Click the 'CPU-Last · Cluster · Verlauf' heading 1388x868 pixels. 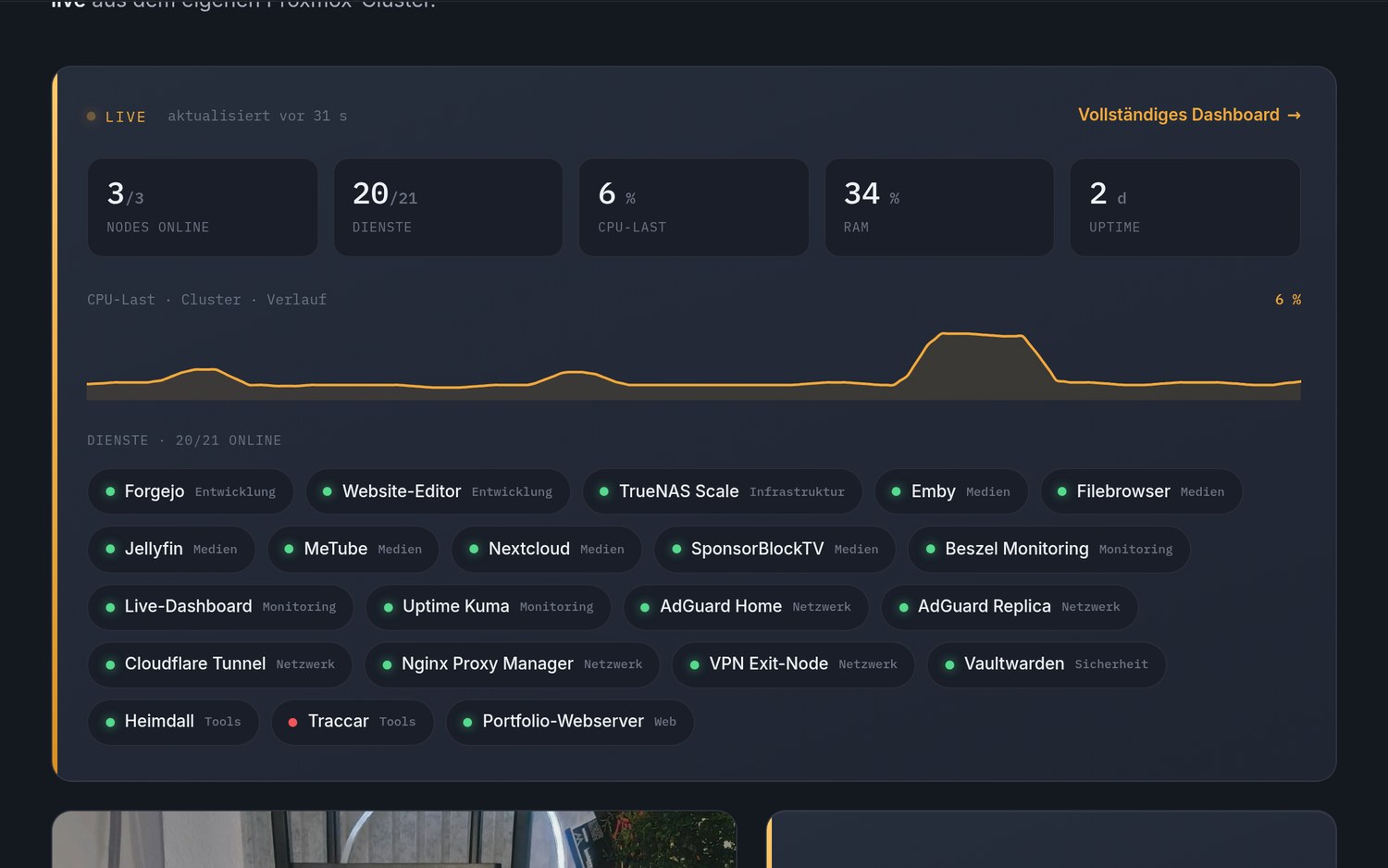(x=206, y=300)
